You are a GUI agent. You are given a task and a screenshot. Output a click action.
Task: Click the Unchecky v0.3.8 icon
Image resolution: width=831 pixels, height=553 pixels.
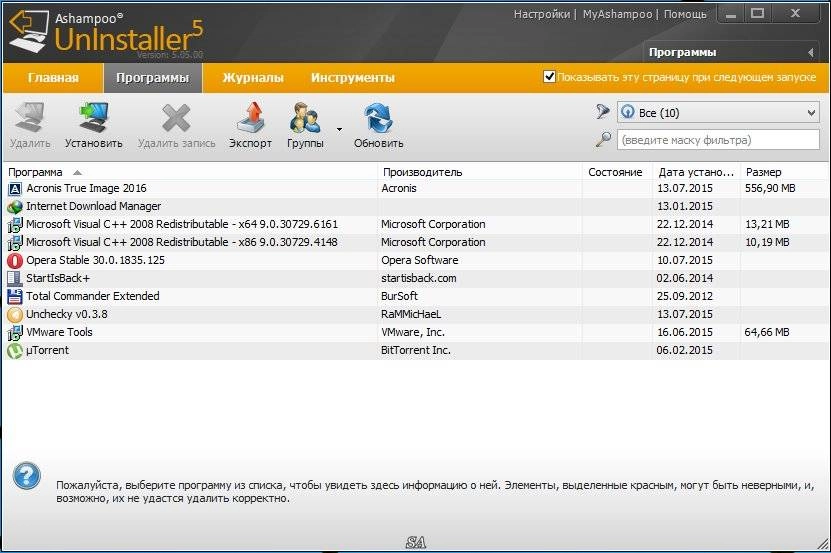click(x=15, y=314)
